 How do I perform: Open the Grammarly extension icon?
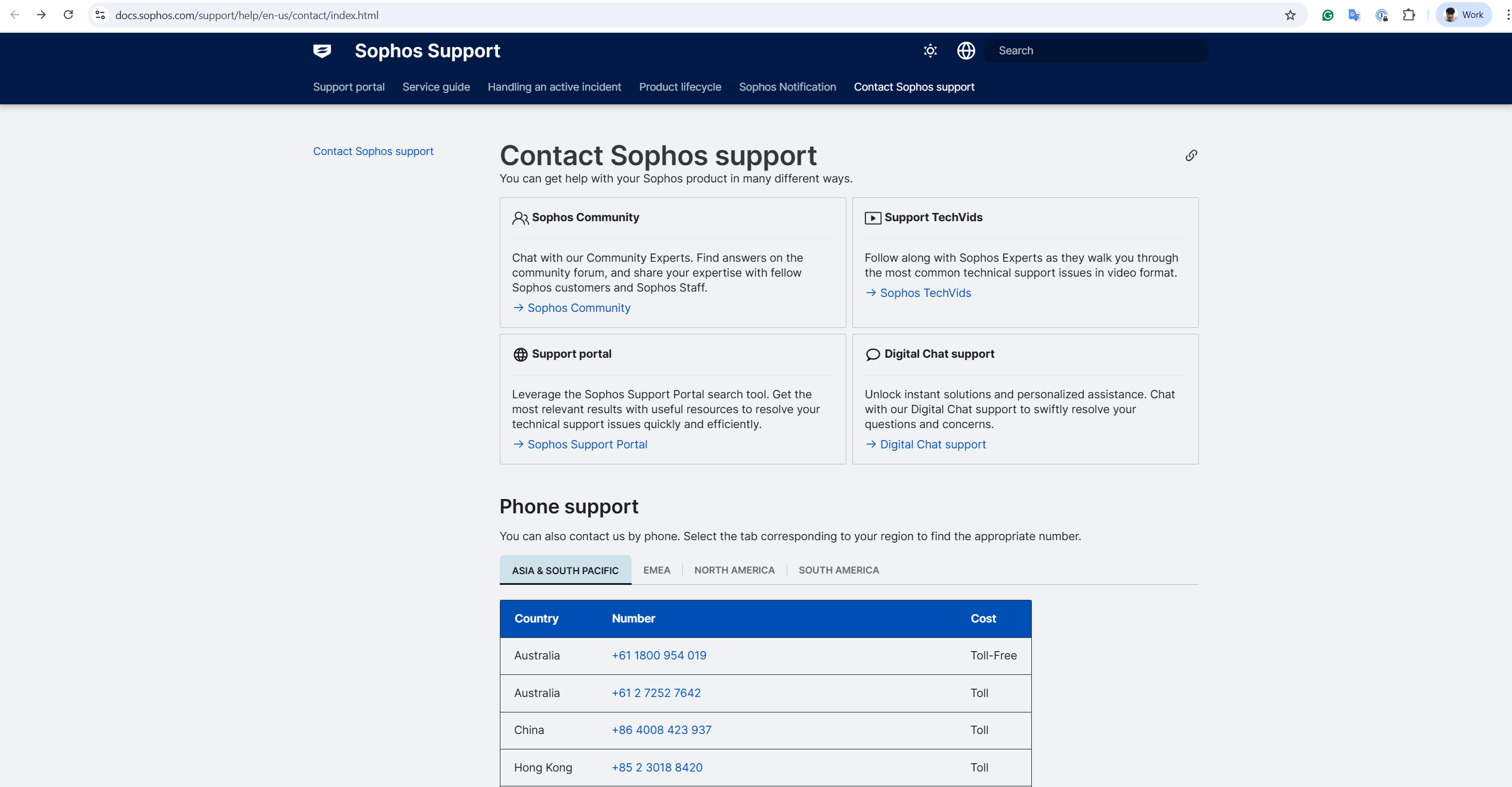1327,15
